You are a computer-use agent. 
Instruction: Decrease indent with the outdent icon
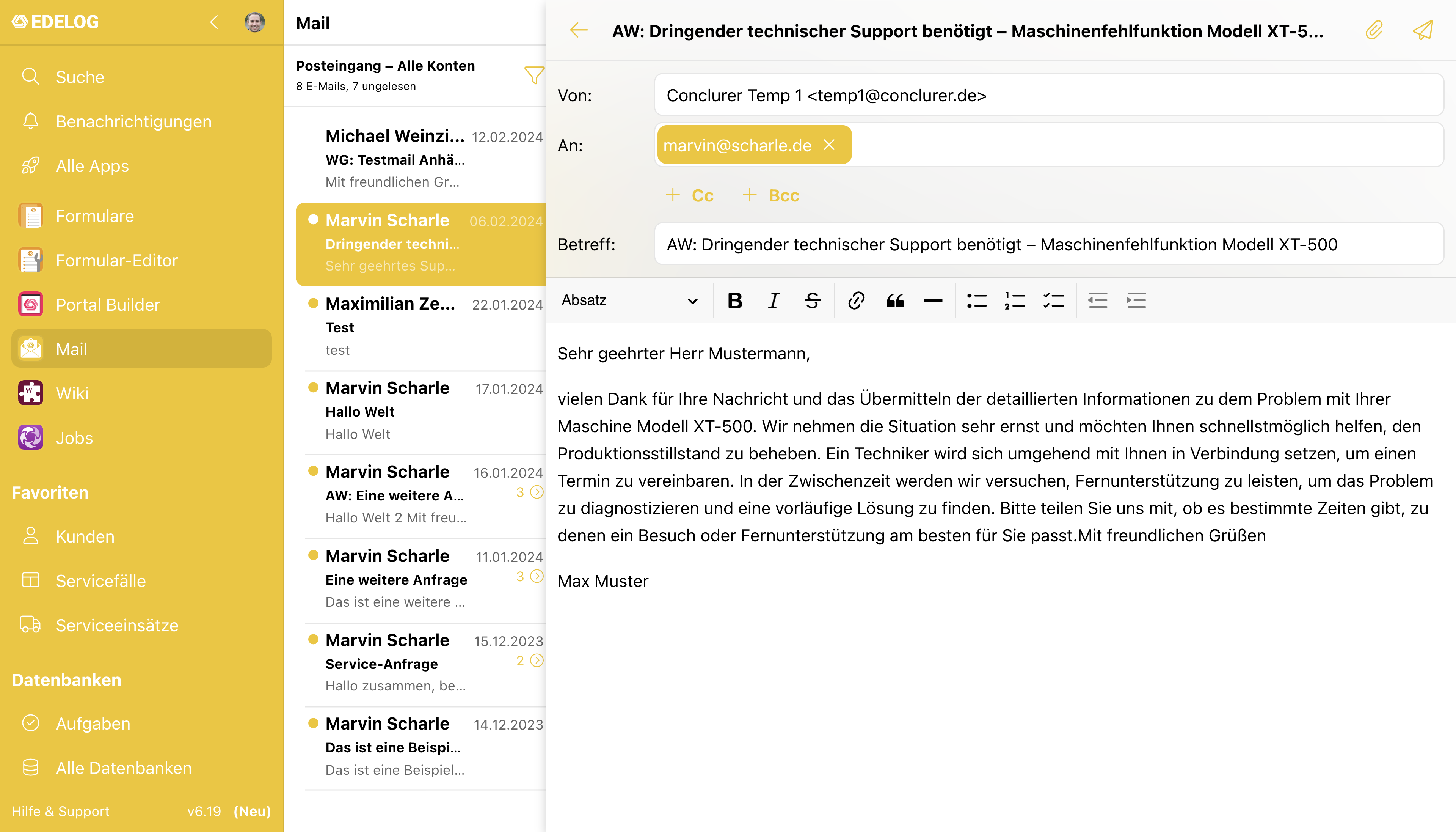1097,300
